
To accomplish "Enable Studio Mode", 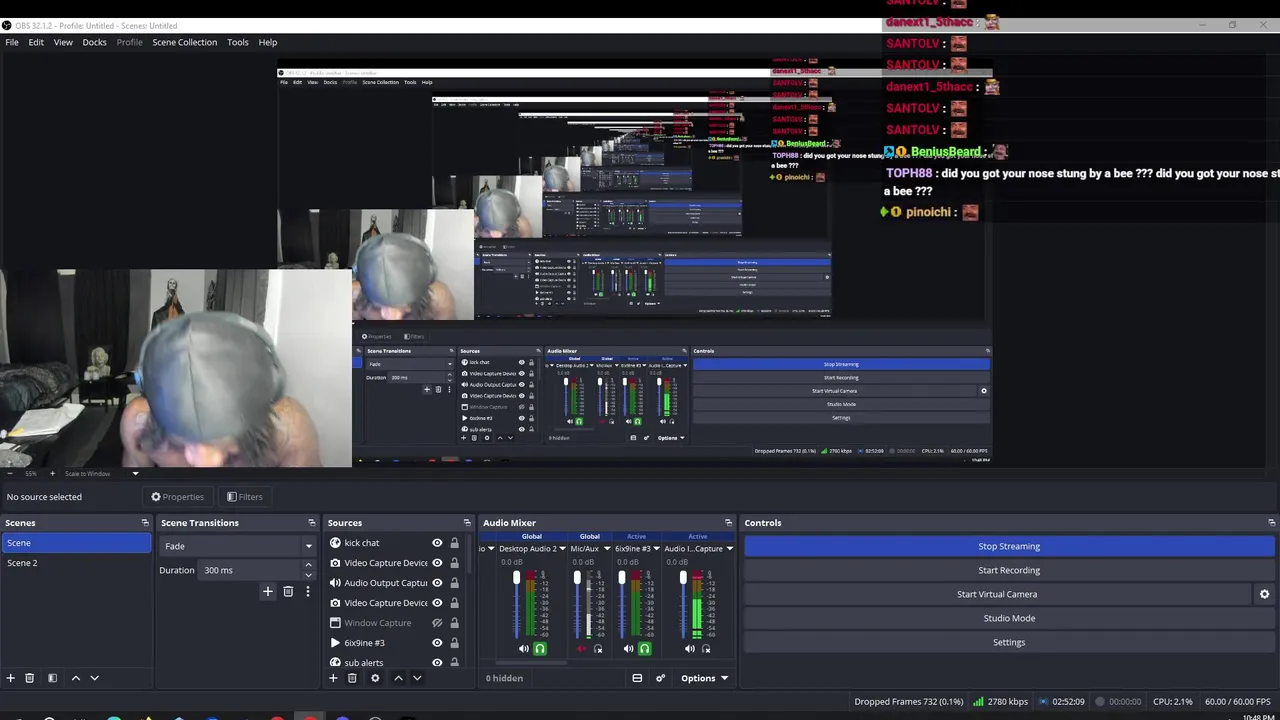I will pos(1009,618).
